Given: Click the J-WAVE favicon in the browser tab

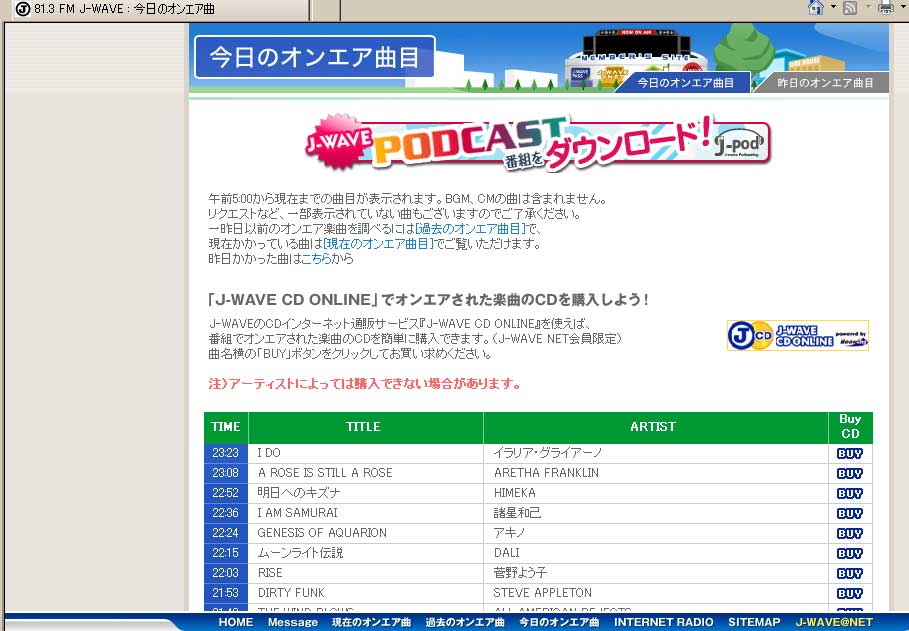Looking at the screenshot, I should pos(22,9).
